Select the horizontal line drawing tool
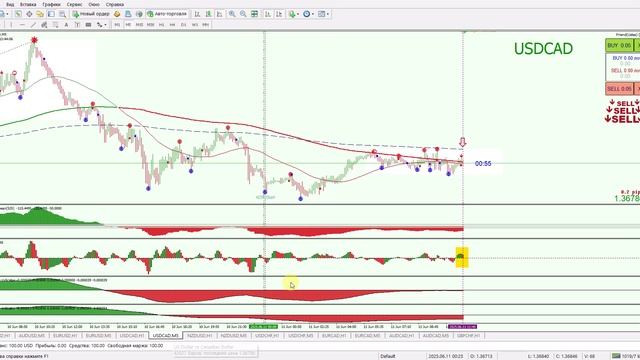 click(22, 25)
